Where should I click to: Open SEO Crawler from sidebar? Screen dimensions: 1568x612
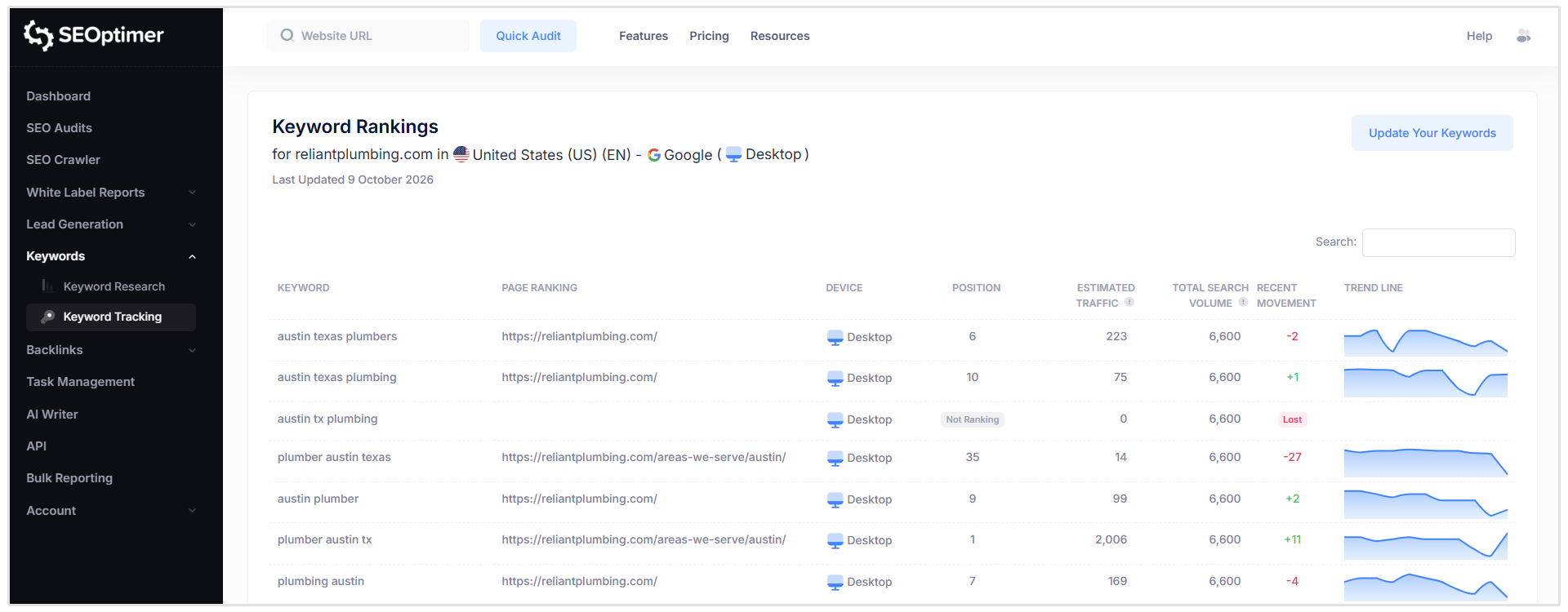click(63, 160)
